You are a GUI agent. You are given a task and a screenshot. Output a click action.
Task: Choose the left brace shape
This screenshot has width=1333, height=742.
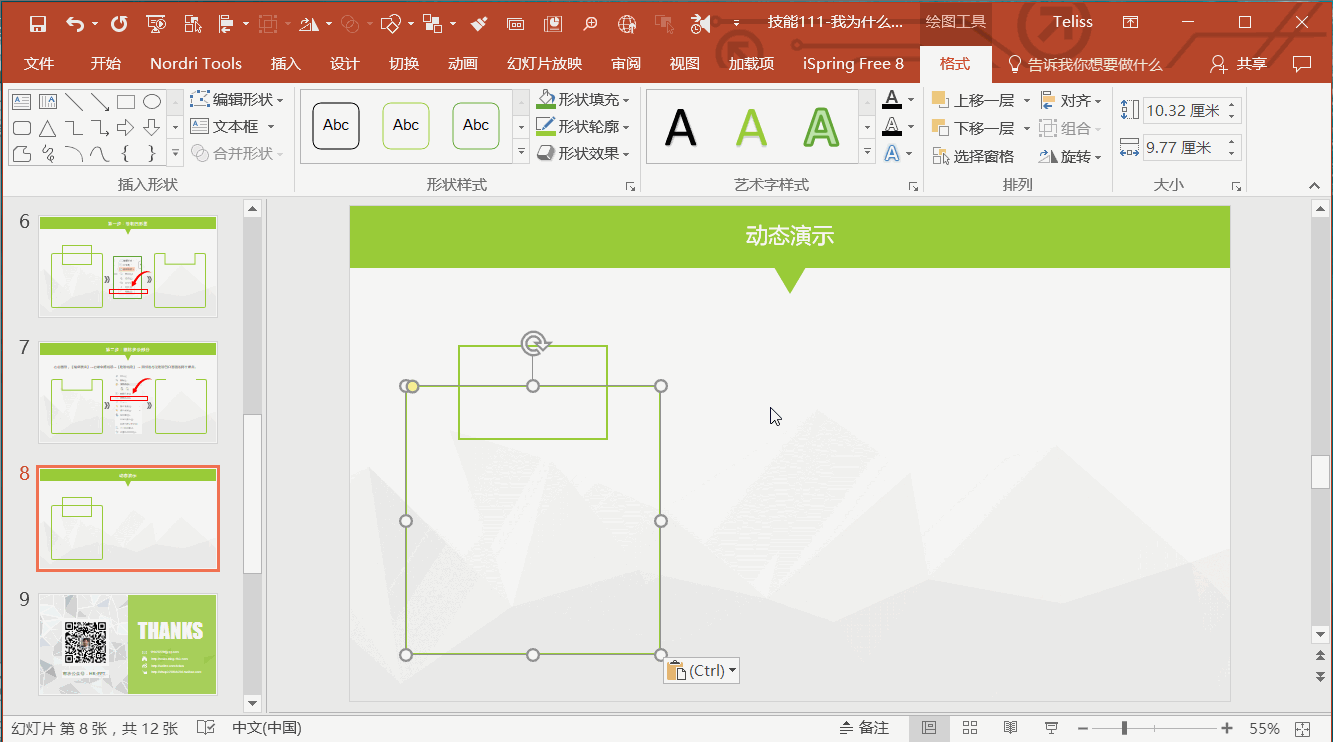pyautogui.click(x=126, y=153)
